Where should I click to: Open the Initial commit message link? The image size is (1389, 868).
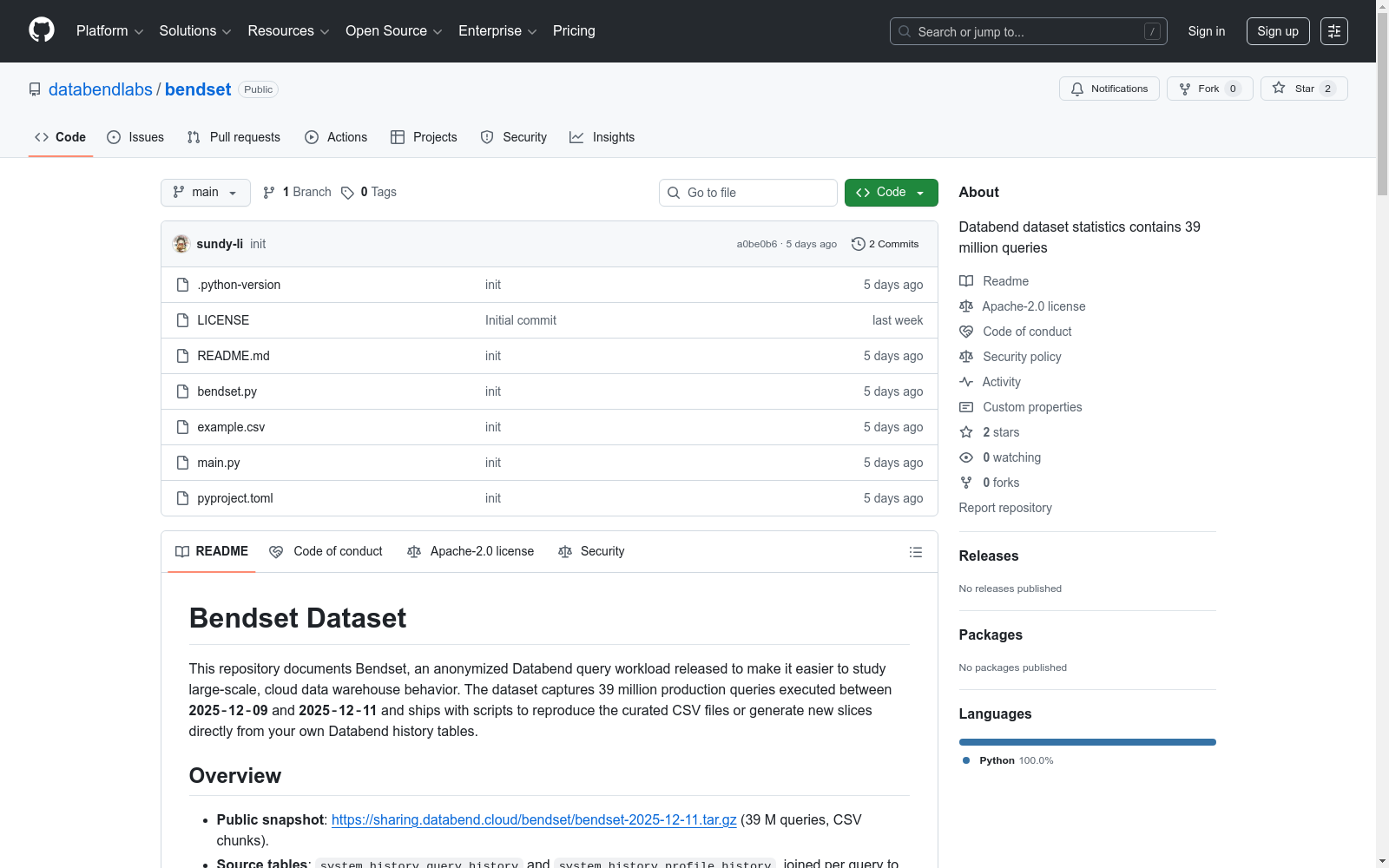521,320
